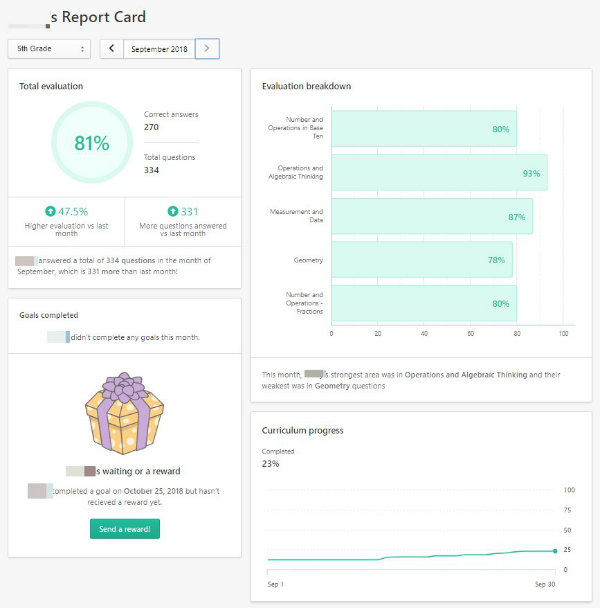Image resolution: width=600 pixels, height=608 pixels.
Task: Click the Operations and Algebraic Thinking text in summary
Action: (x=466, y=375)
